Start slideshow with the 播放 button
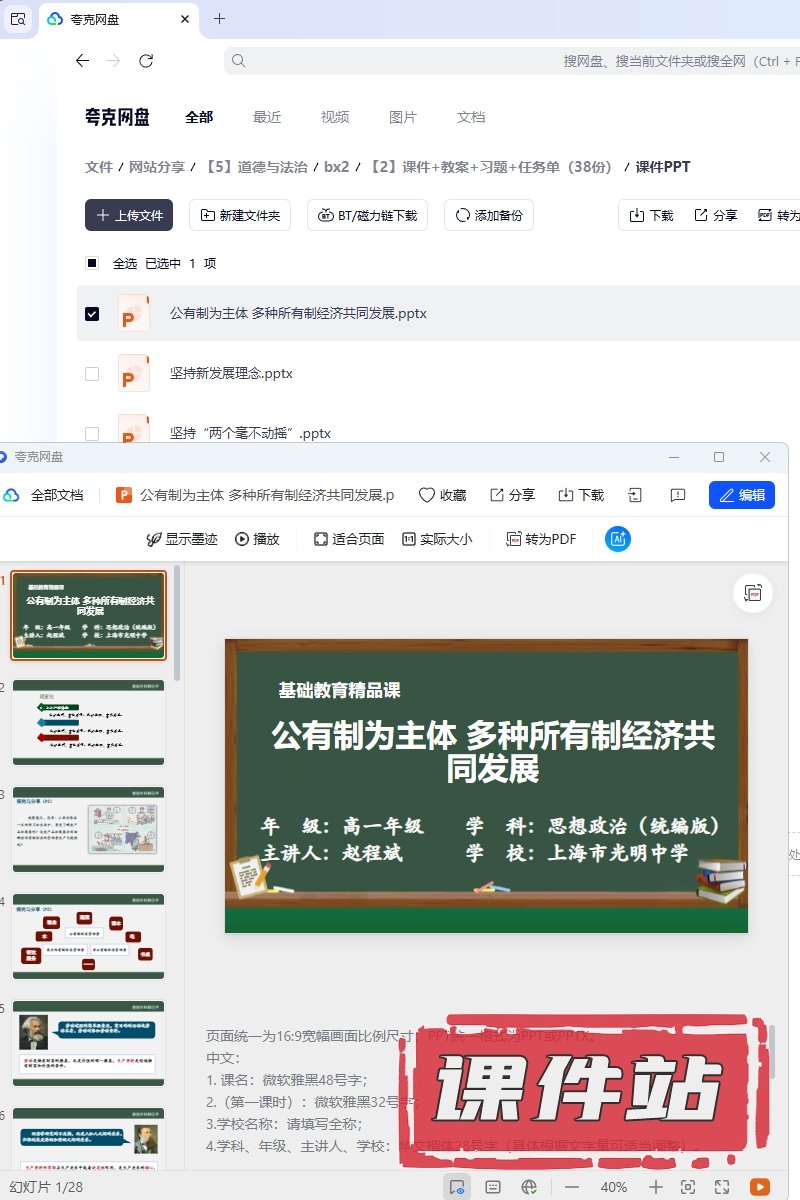Viewport: 800px width, 1200px height. point(257,539)
